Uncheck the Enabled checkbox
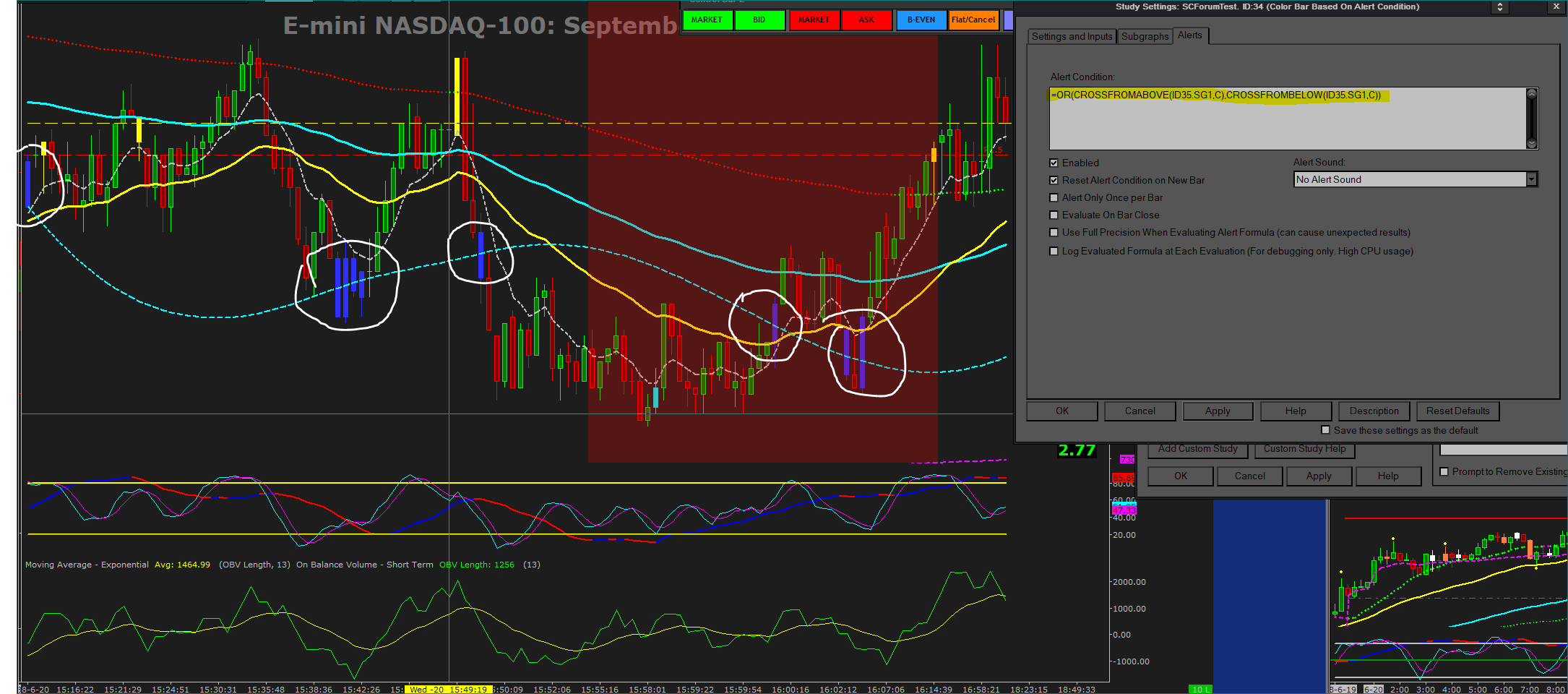The image size is (1568, 694). click(x=1054, y=163)
